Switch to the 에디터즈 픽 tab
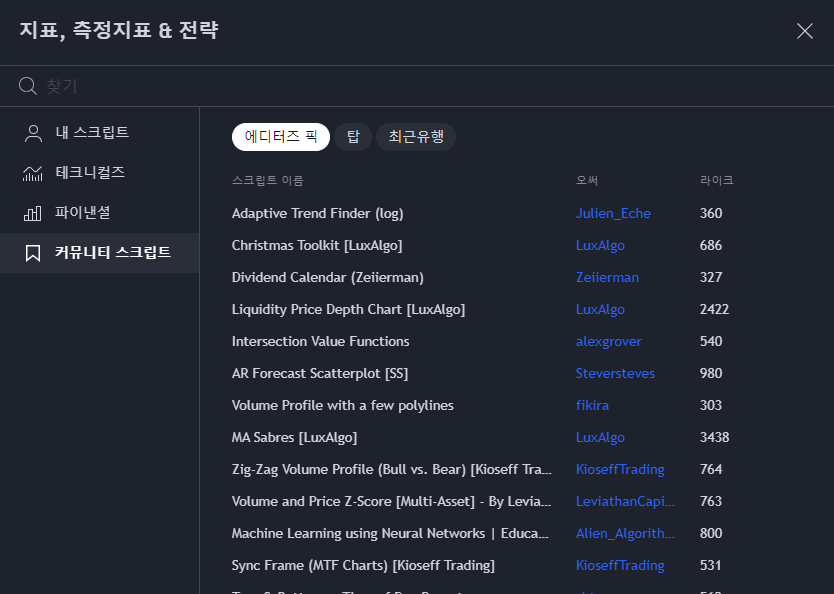 [281, 137]
